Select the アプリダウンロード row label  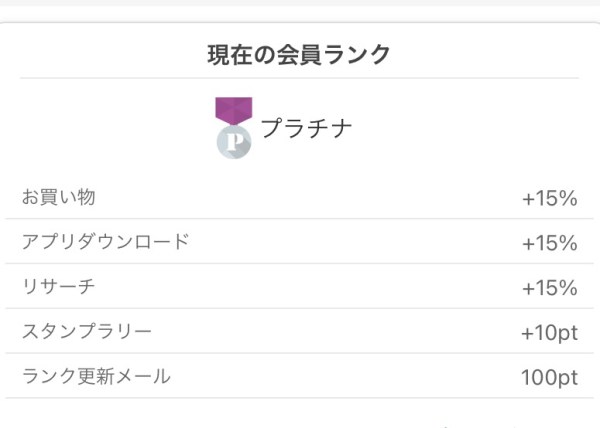click(x=105, y=242)
